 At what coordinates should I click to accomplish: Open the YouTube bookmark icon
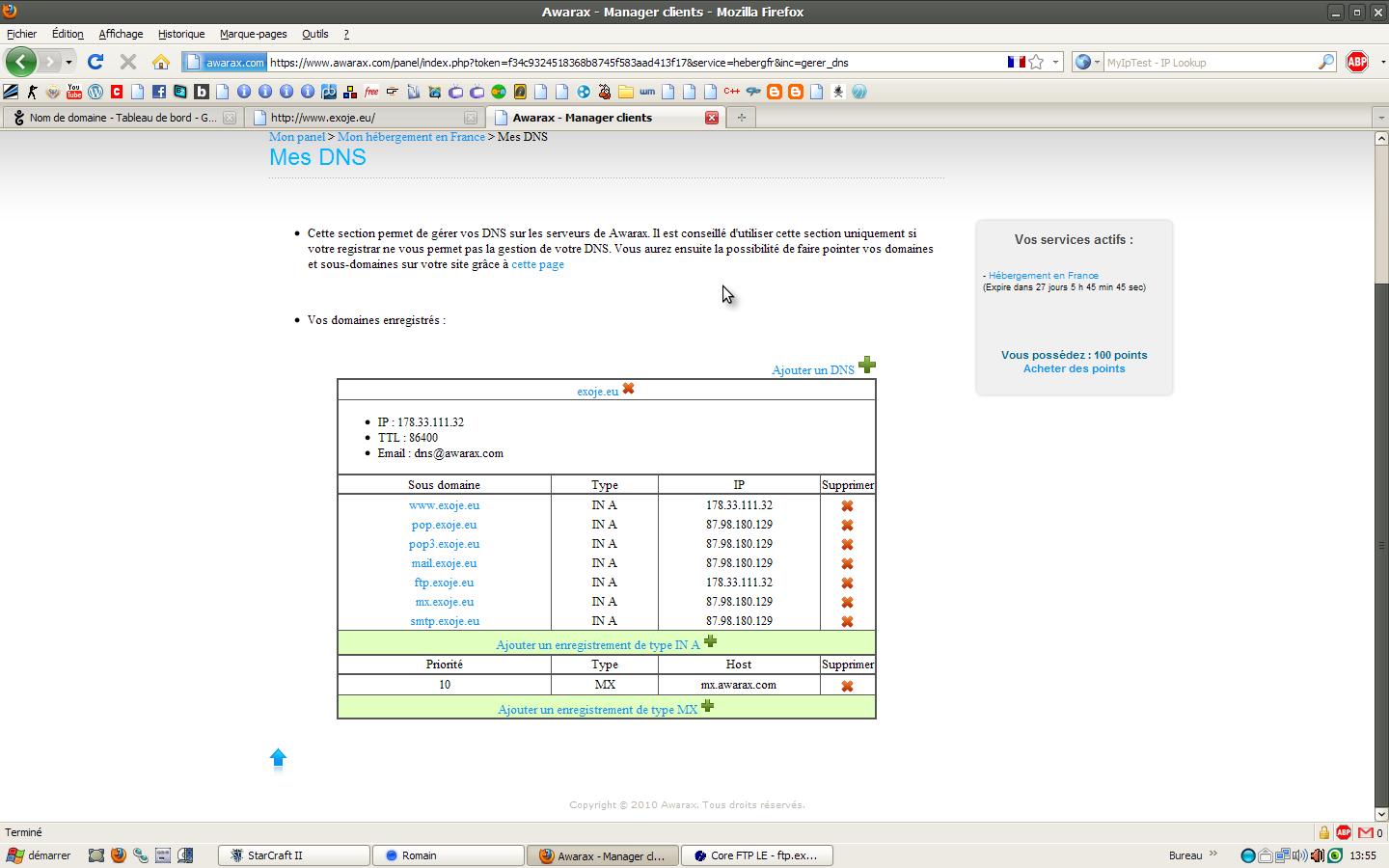(x=74, y=92)
